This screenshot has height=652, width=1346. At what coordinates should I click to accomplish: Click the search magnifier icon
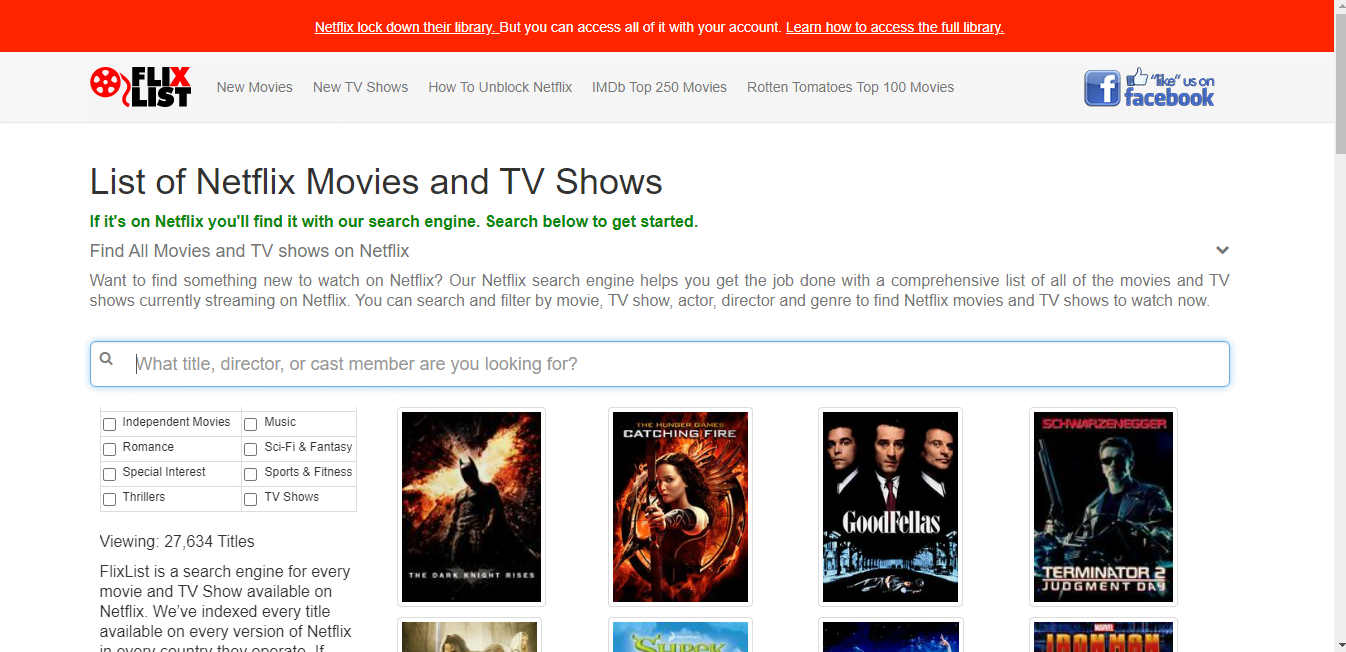(107, 360)
